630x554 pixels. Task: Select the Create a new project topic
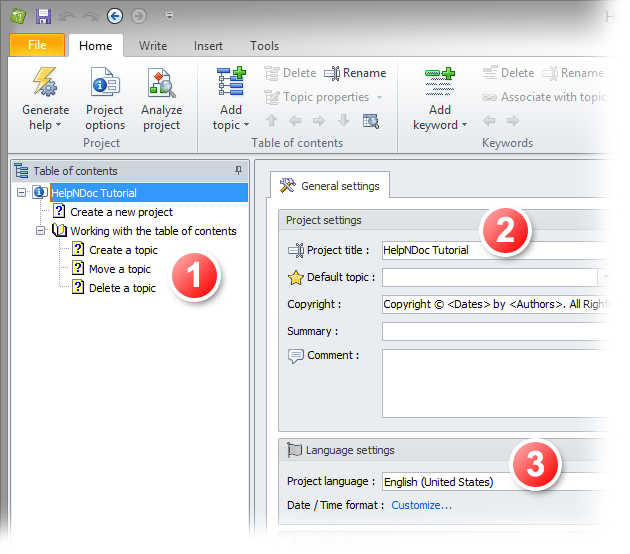[x=121, y=212]
